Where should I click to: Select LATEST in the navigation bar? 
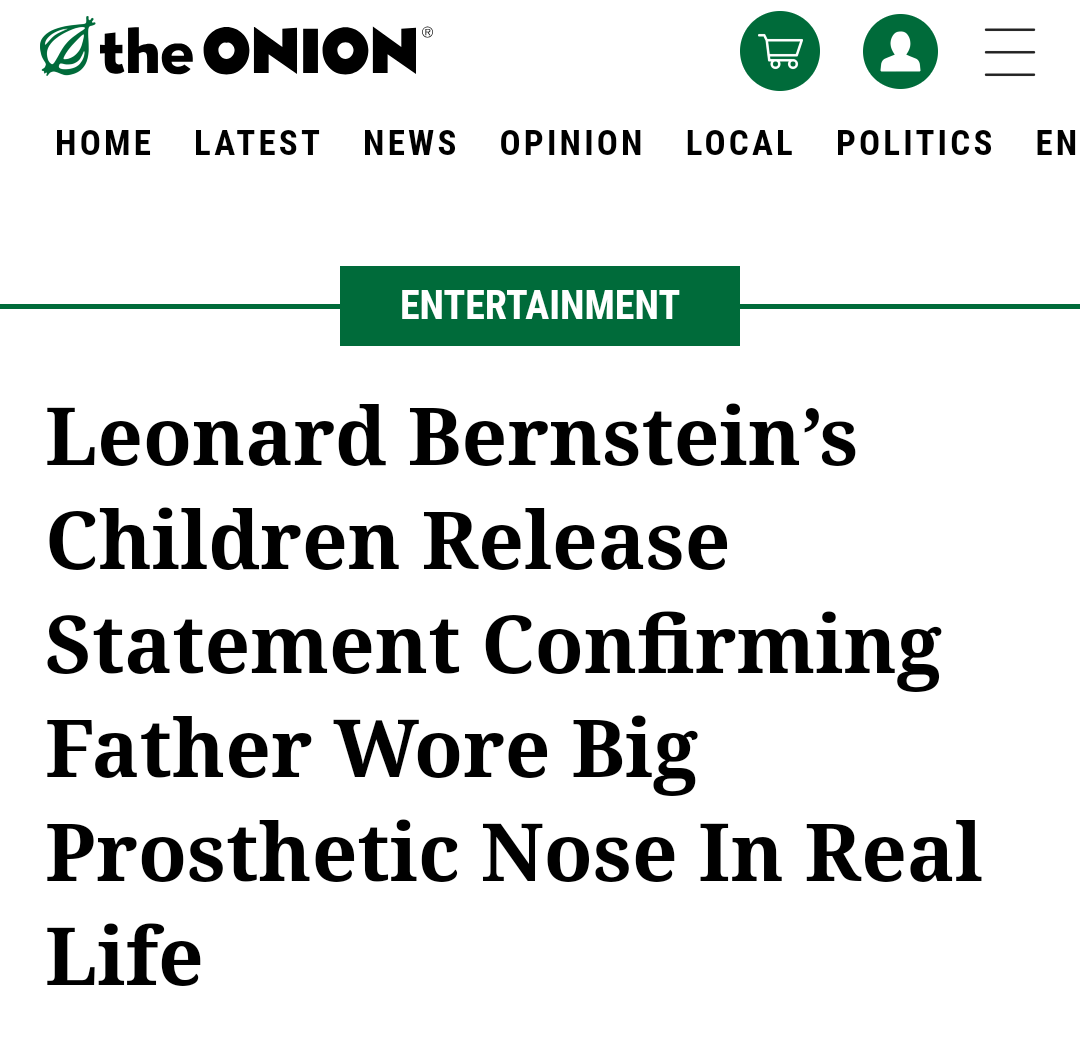click(257, 143)
